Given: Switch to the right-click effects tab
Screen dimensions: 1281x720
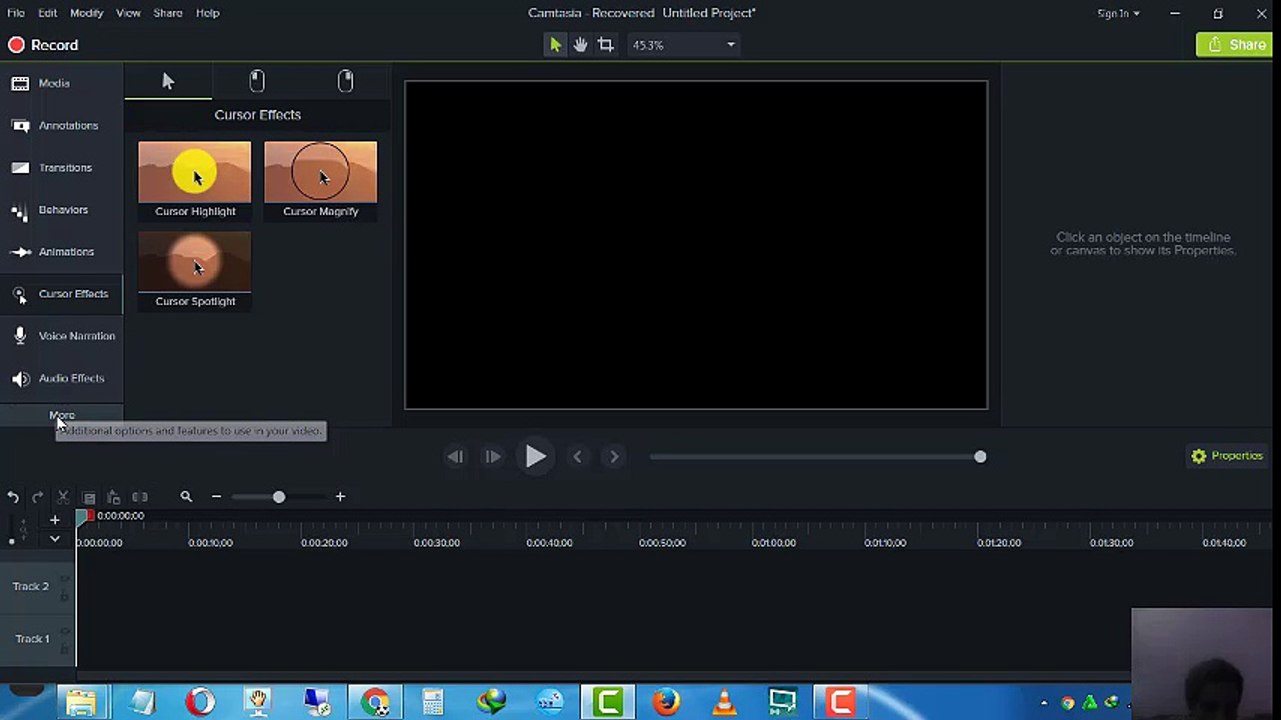Looking at the screenshot, I should tap(346, 82).
